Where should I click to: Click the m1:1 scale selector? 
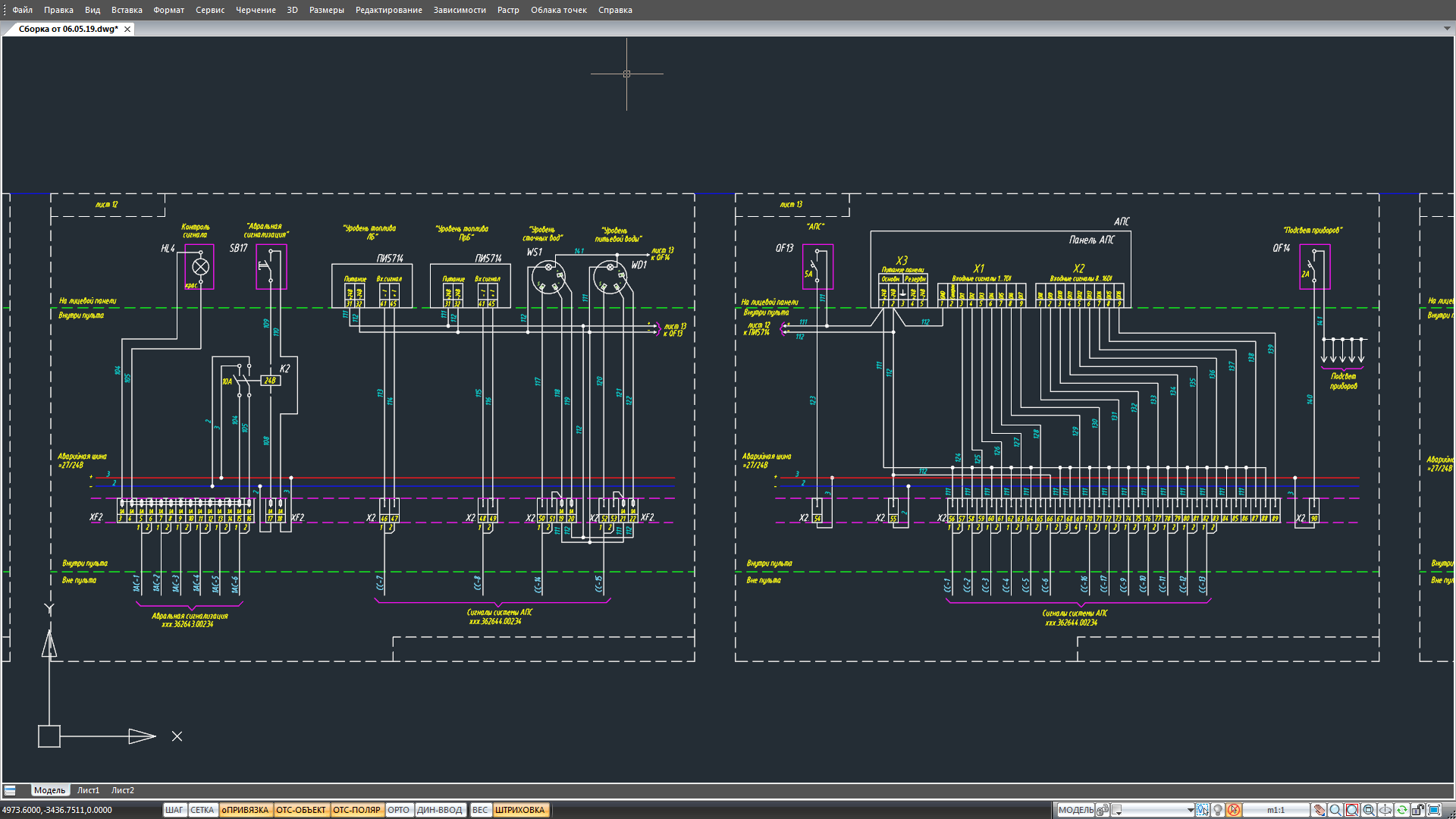click(x=1276, y=810)
